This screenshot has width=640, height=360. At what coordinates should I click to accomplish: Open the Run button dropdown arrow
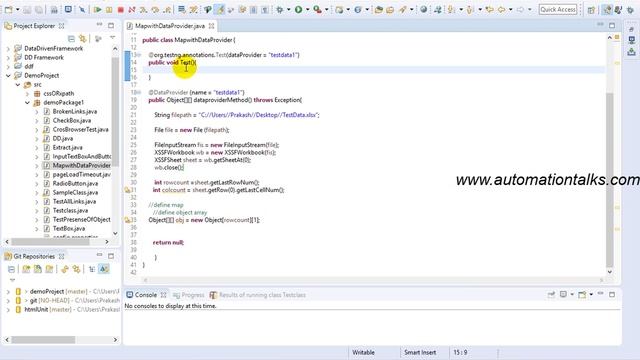click(x=307, y=9)
